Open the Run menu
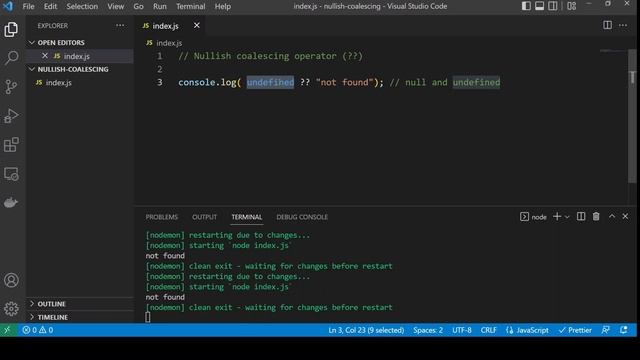640x360 pixels. (x=160, y=6)
